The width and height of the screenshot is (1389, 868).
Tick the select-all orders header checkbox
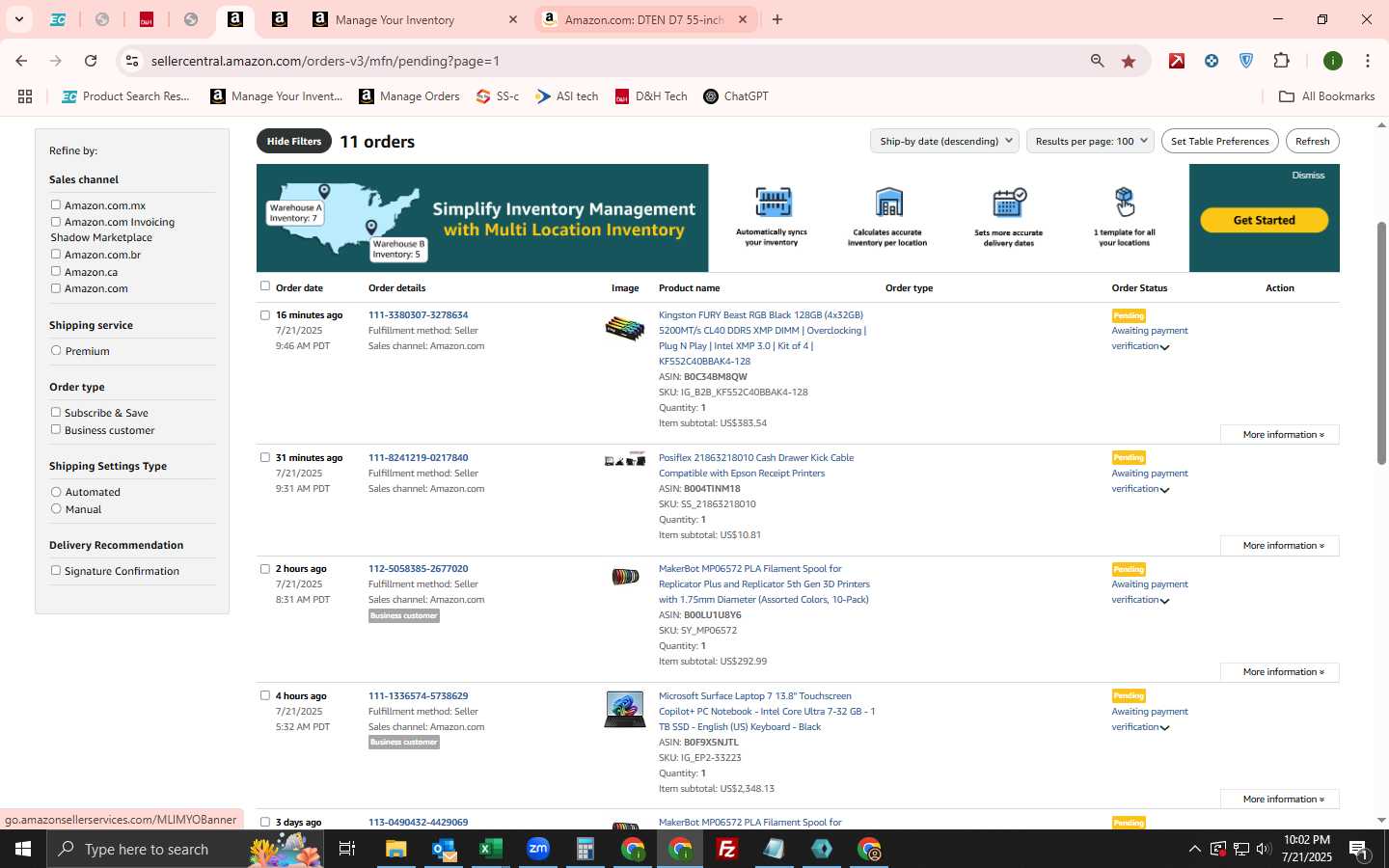coord(265,285)
